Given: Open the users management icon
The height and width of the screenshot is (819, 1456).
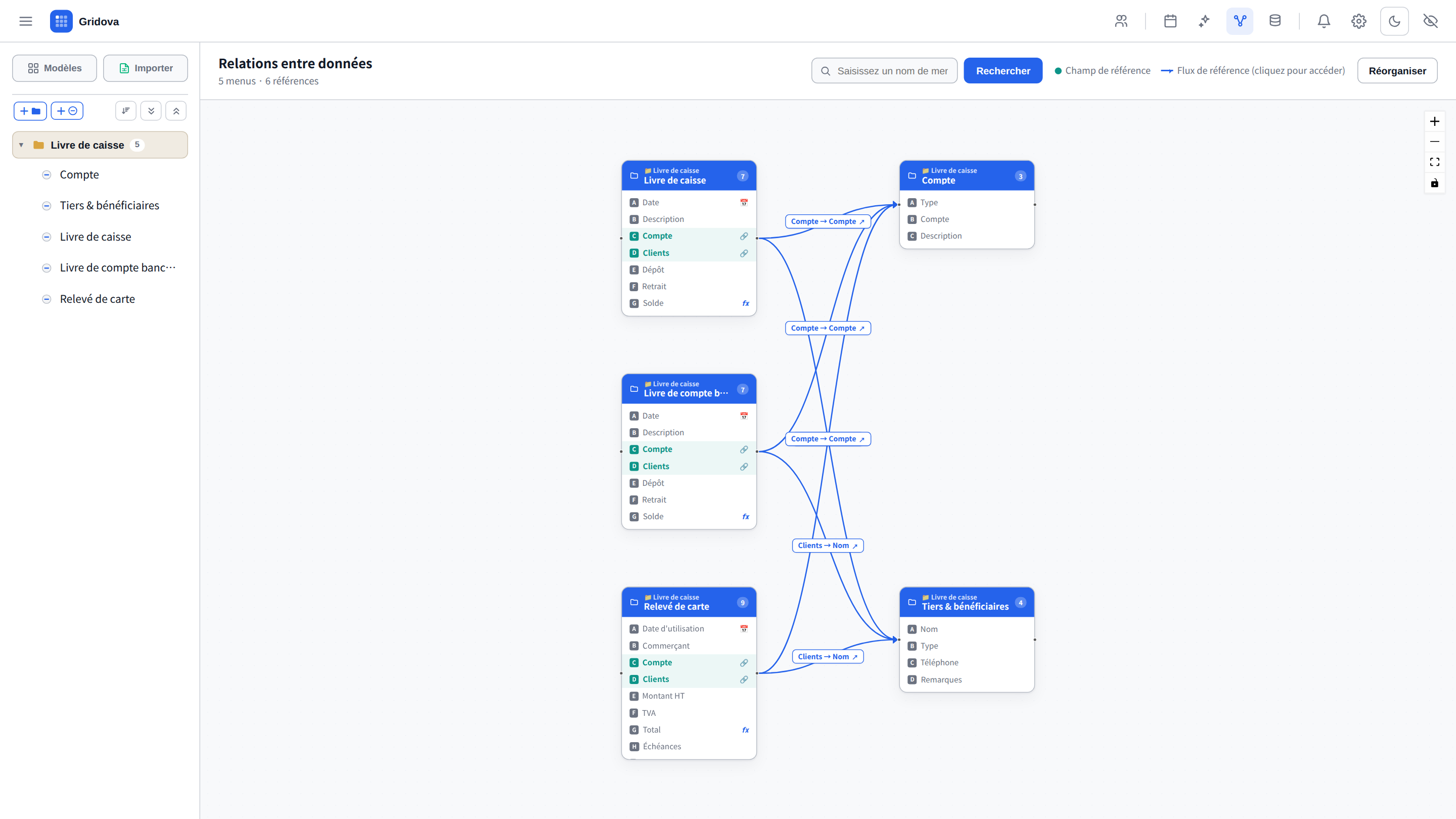Looking at the screenshot, I should pyautogui.click(x=1121, y=21).
